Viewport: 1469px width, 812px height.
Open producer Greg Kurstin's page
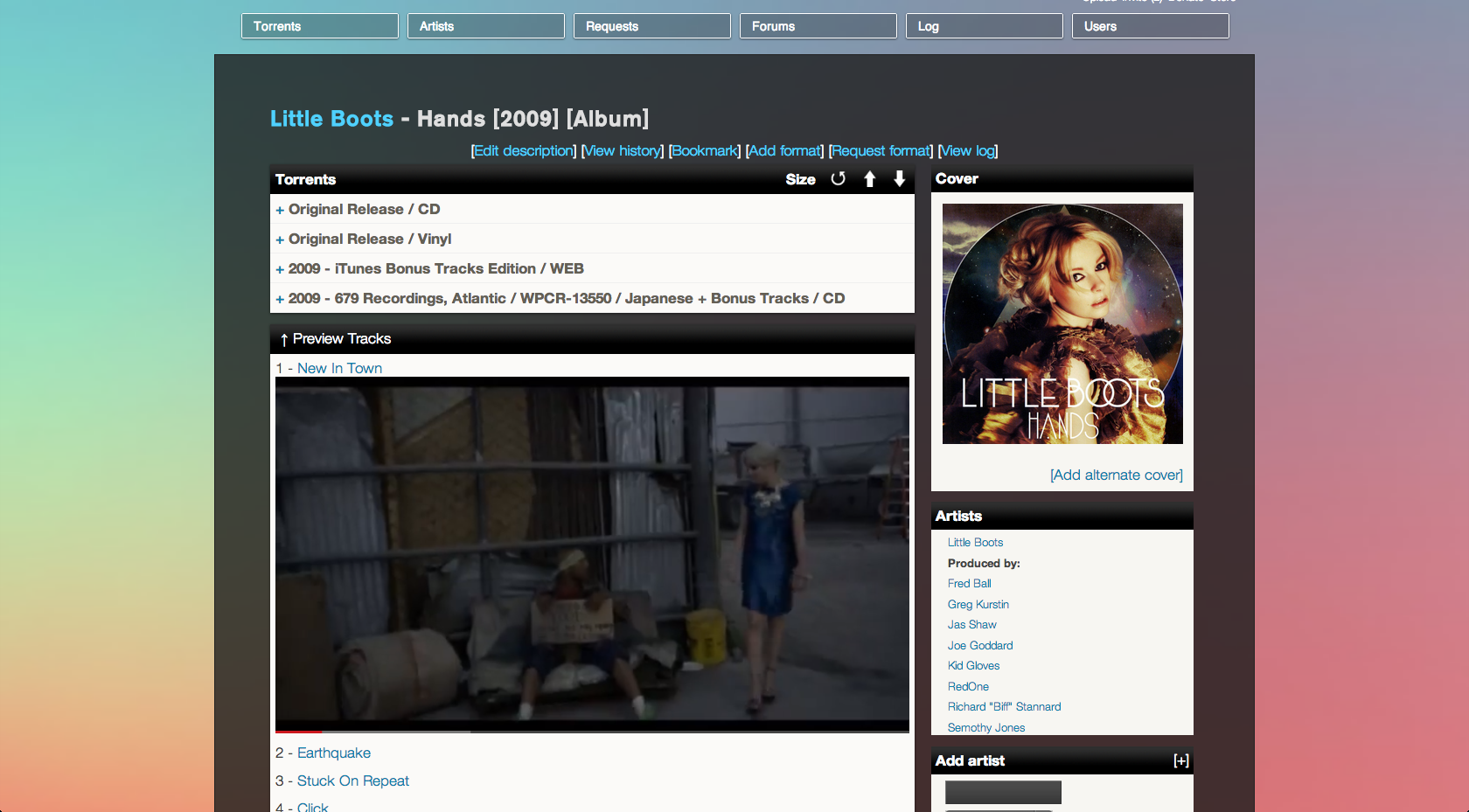coord(978,605)
